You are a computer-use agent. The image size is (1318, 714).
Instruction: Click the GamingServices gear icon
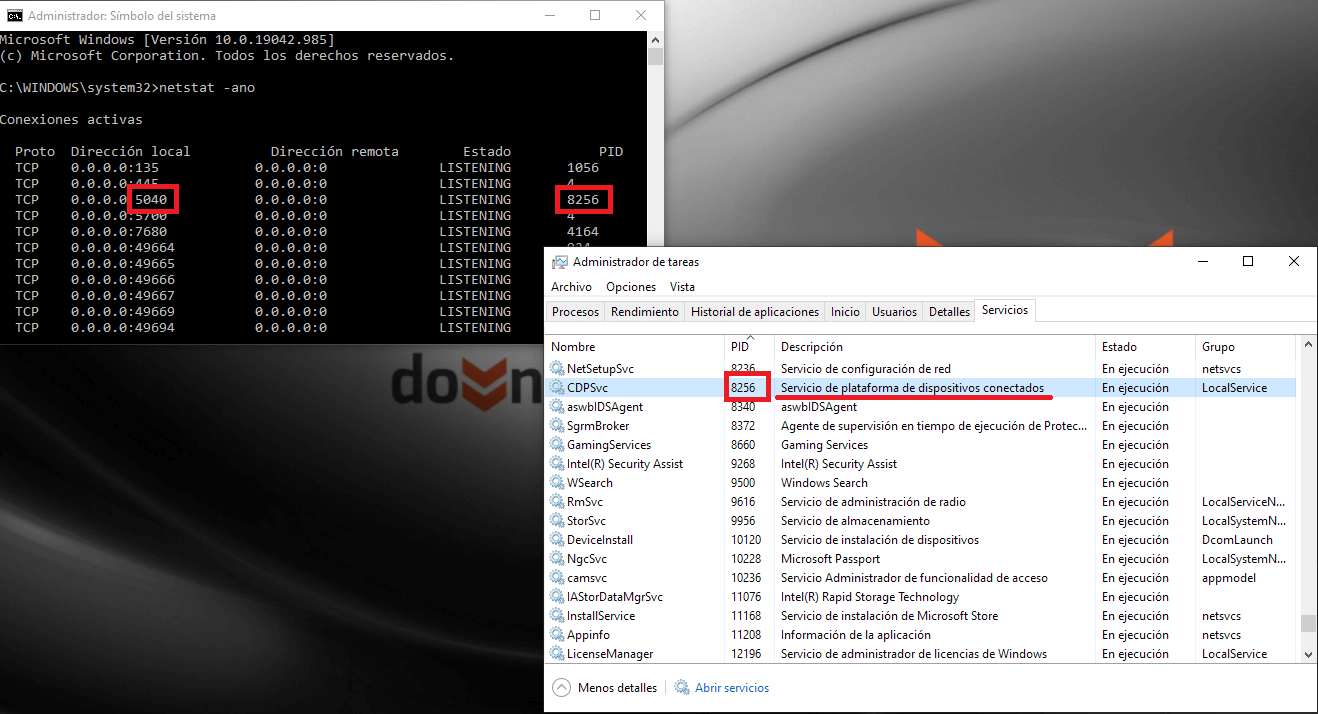click(558, 445)
